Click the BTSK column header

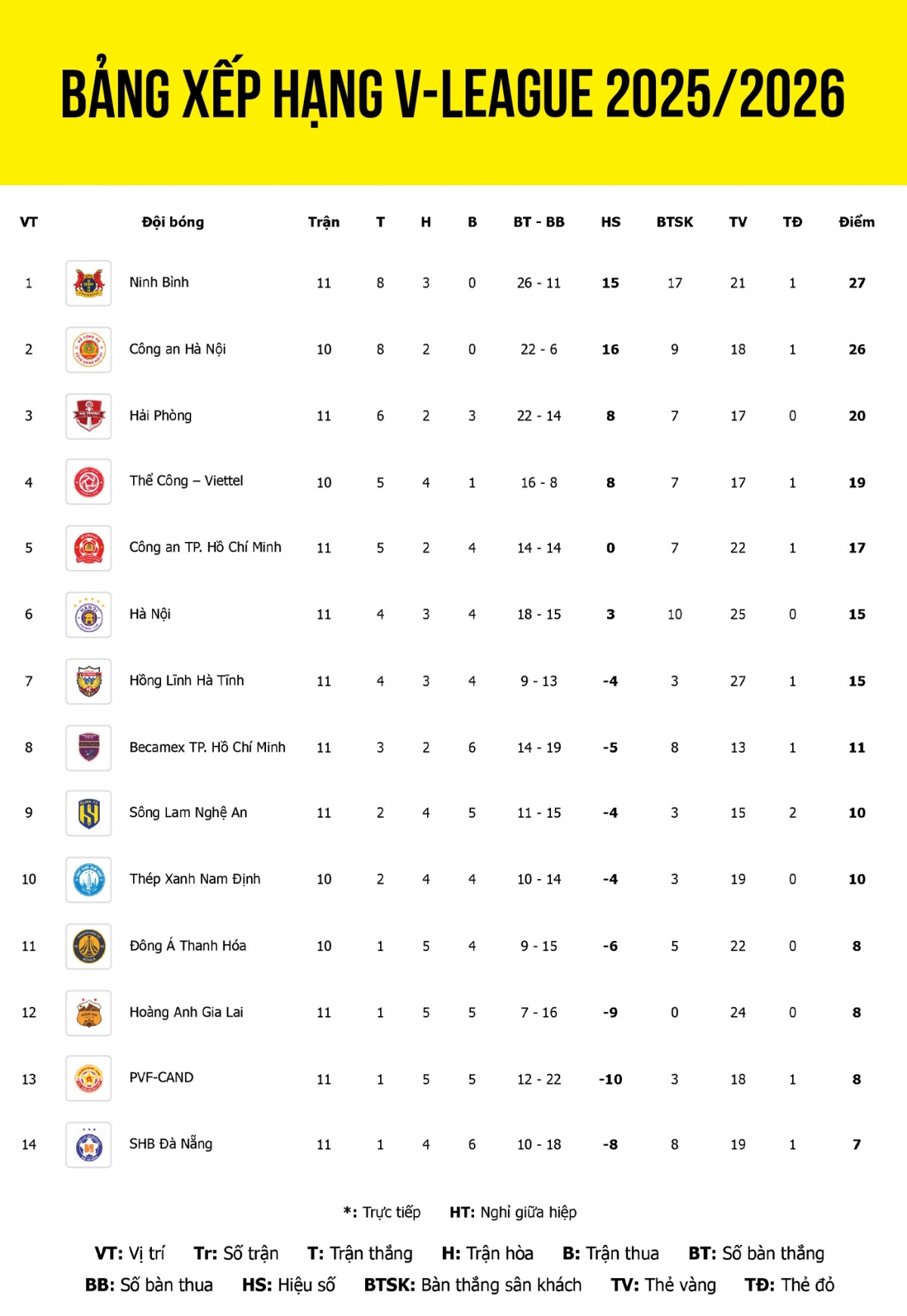[x=674, y=222]
